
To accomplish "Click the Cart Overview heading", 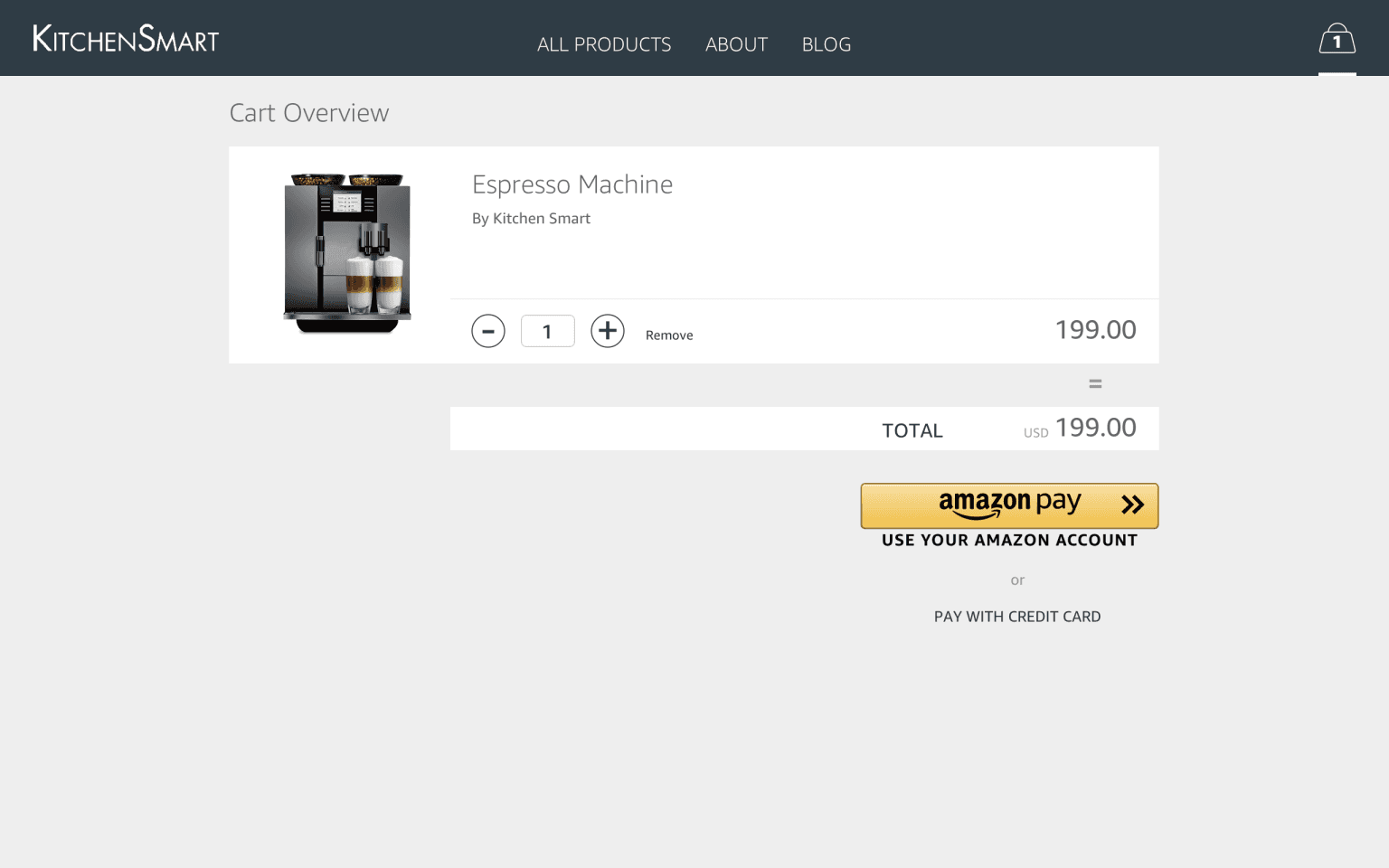I will 309,113.
